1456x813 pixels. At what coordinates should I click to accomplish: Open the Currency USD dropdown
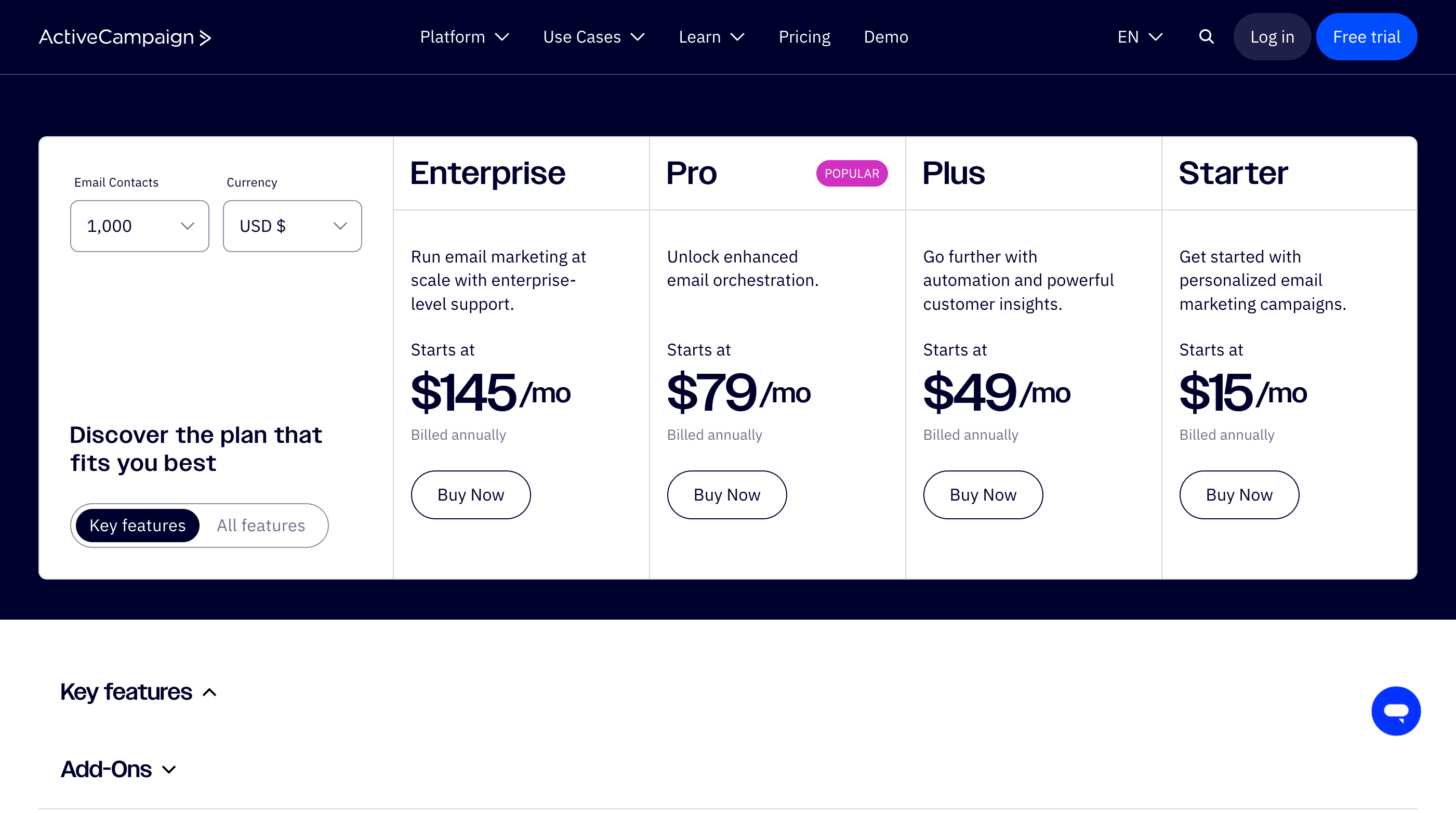(292, 226)
